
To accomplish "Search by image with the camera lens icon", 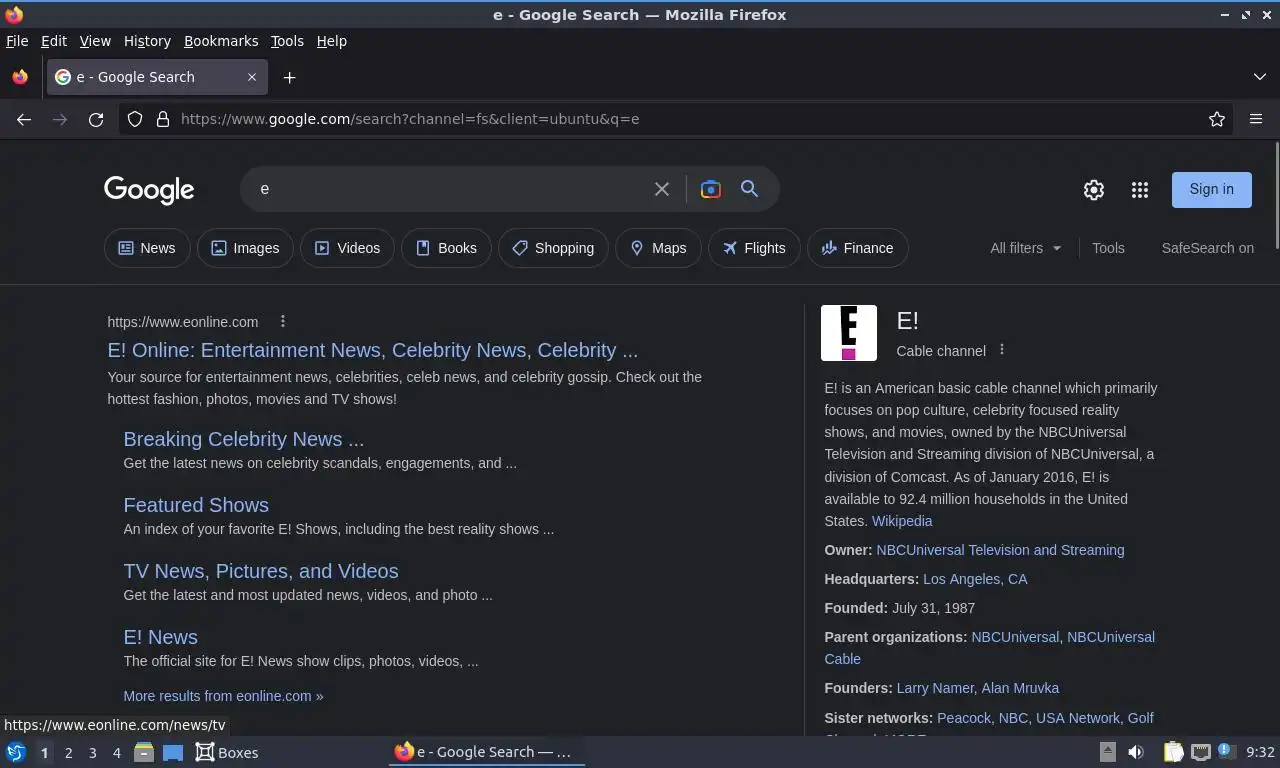I will pyautogui.click(x=711, y=189).
